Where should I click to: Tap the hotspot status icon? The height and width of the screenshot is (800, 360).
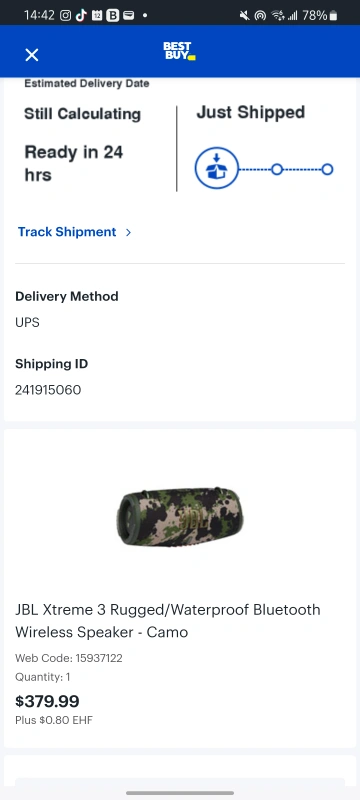coord(260,15)
